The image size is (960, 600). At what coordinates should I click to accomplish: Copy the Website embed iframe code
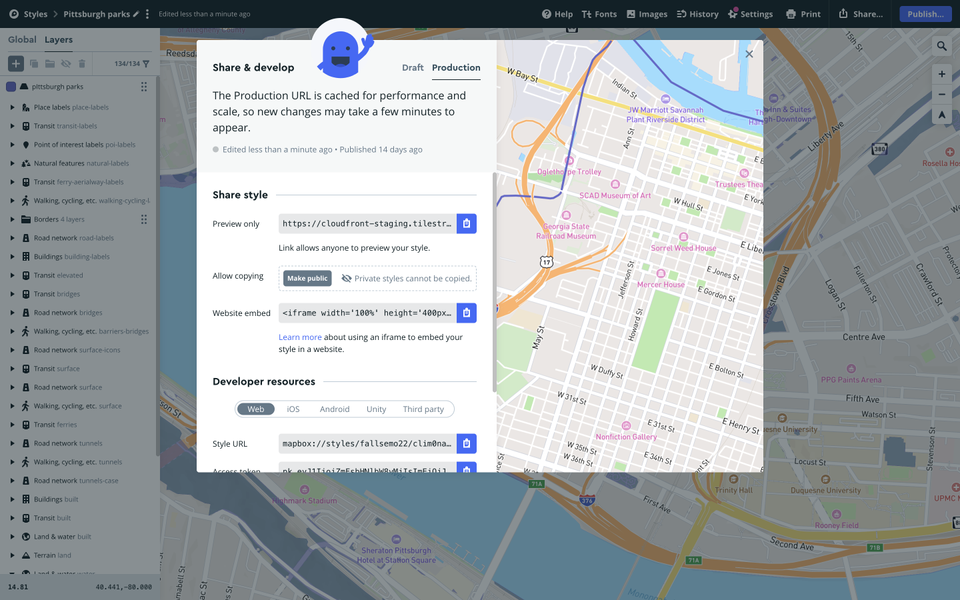point(466,313)
